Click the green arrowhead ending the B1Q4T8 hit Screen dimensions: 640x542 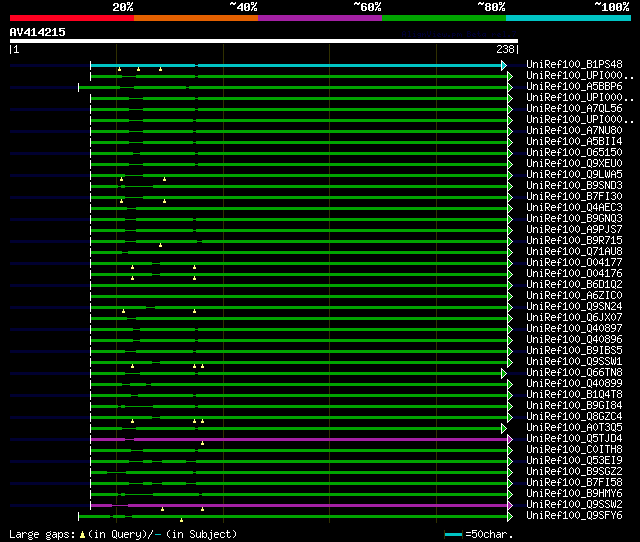[x=510, y=395]
